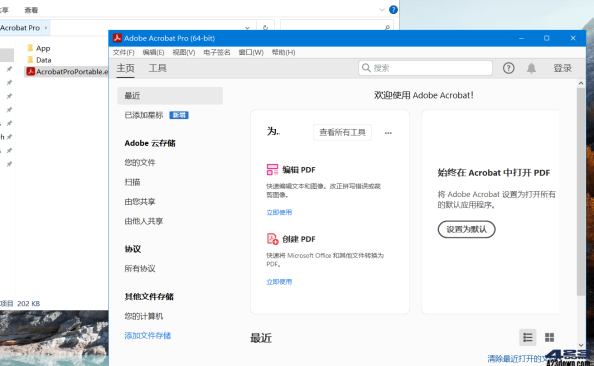Open 由您共享 in the sidebar

coord(140,201)
